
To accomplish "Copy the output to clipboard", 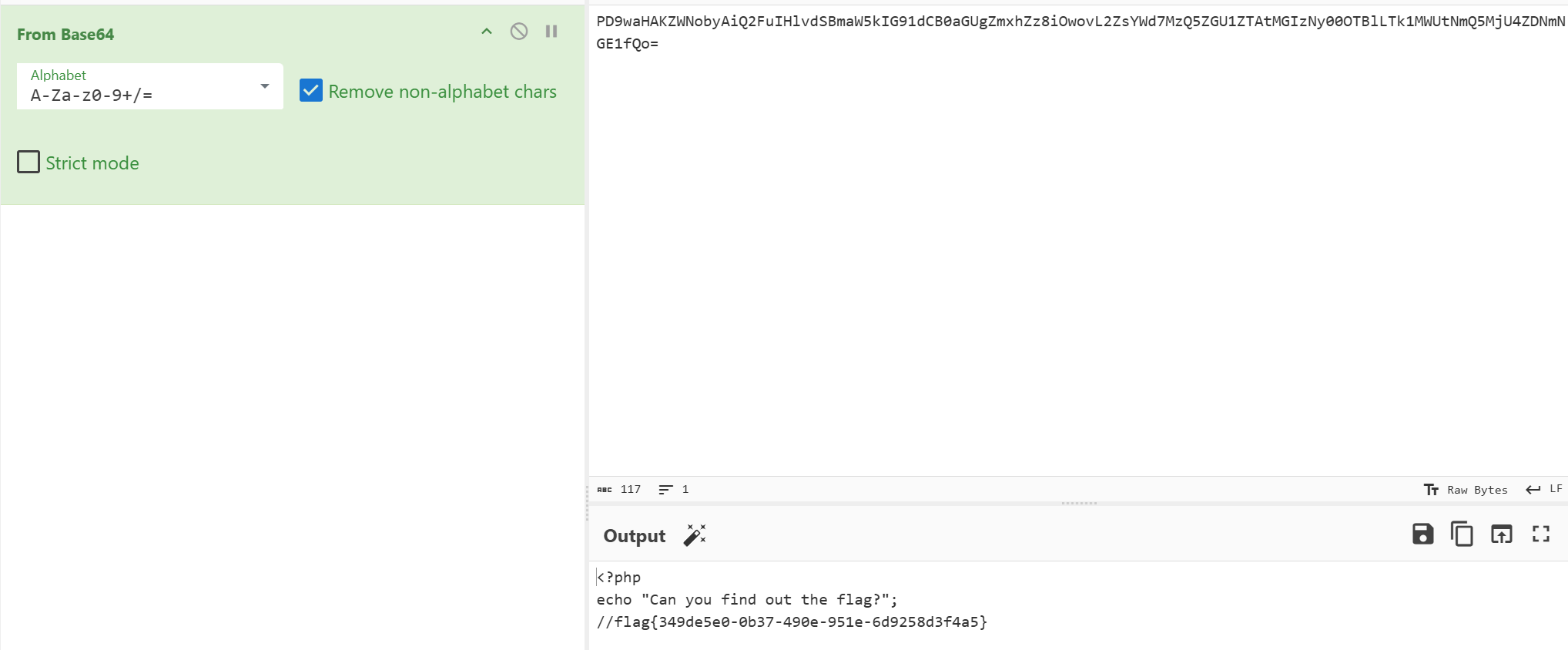I will tap(1462, 534).
